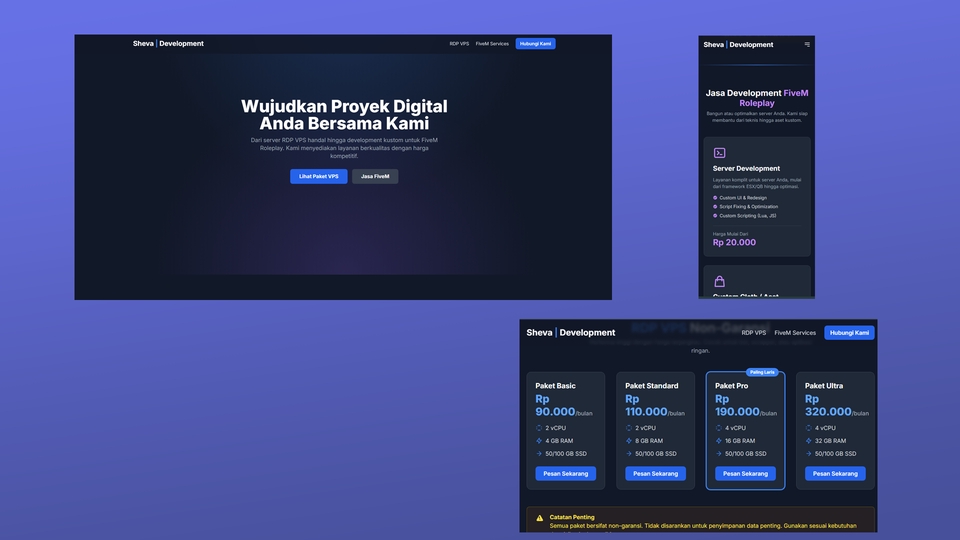Open RDP VPS in the pricing page navbar
960x540 pixels.
[x=754, y=333]
